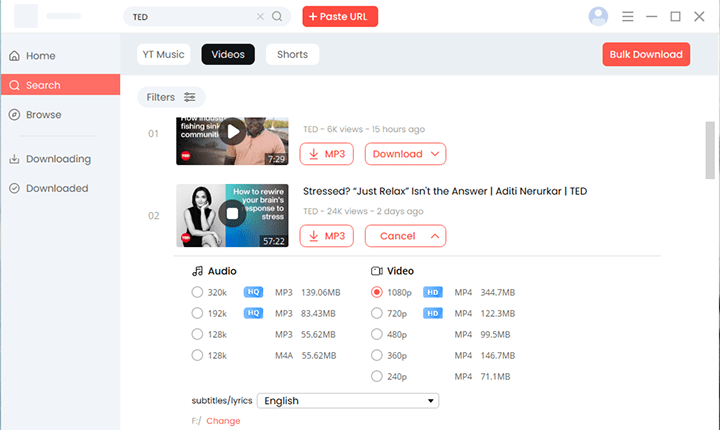Click the Bulk Download button

(646, 54)
